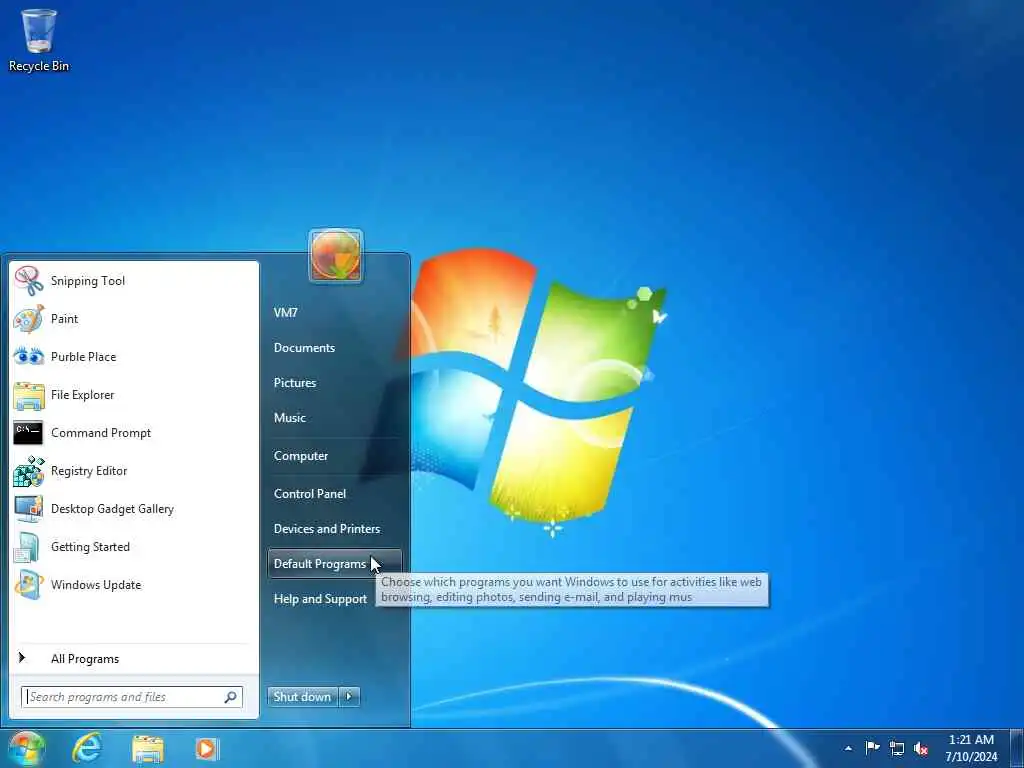
Task: Click the taskbar clock showing 1:21 AM
Action: tap(971, 740)
